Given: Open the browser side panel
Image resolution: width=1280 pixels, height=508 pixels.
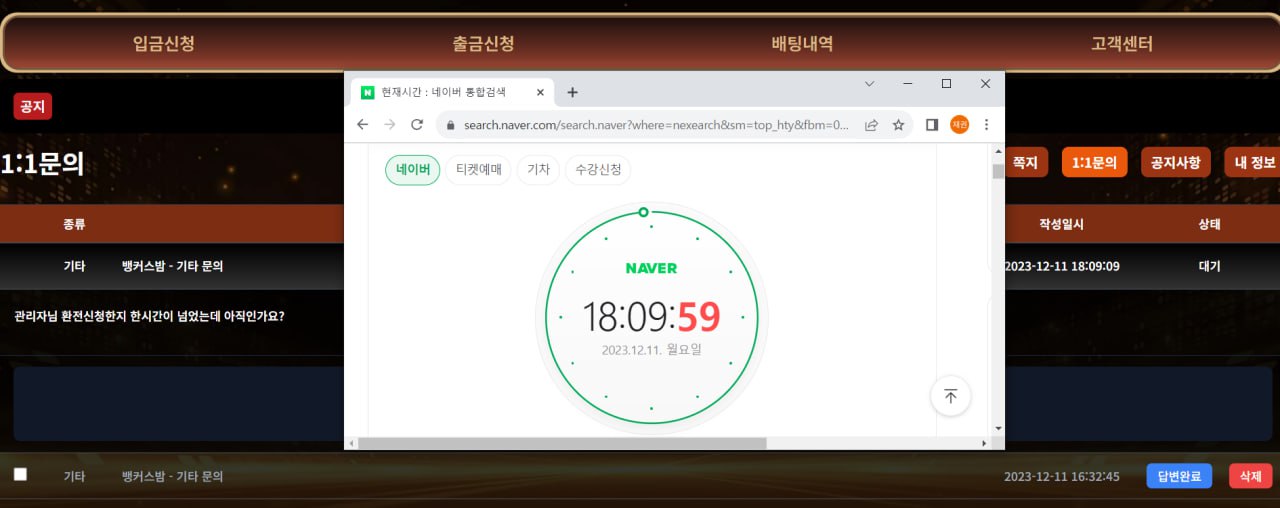Looking at the screenshot, I should point(931,125).
